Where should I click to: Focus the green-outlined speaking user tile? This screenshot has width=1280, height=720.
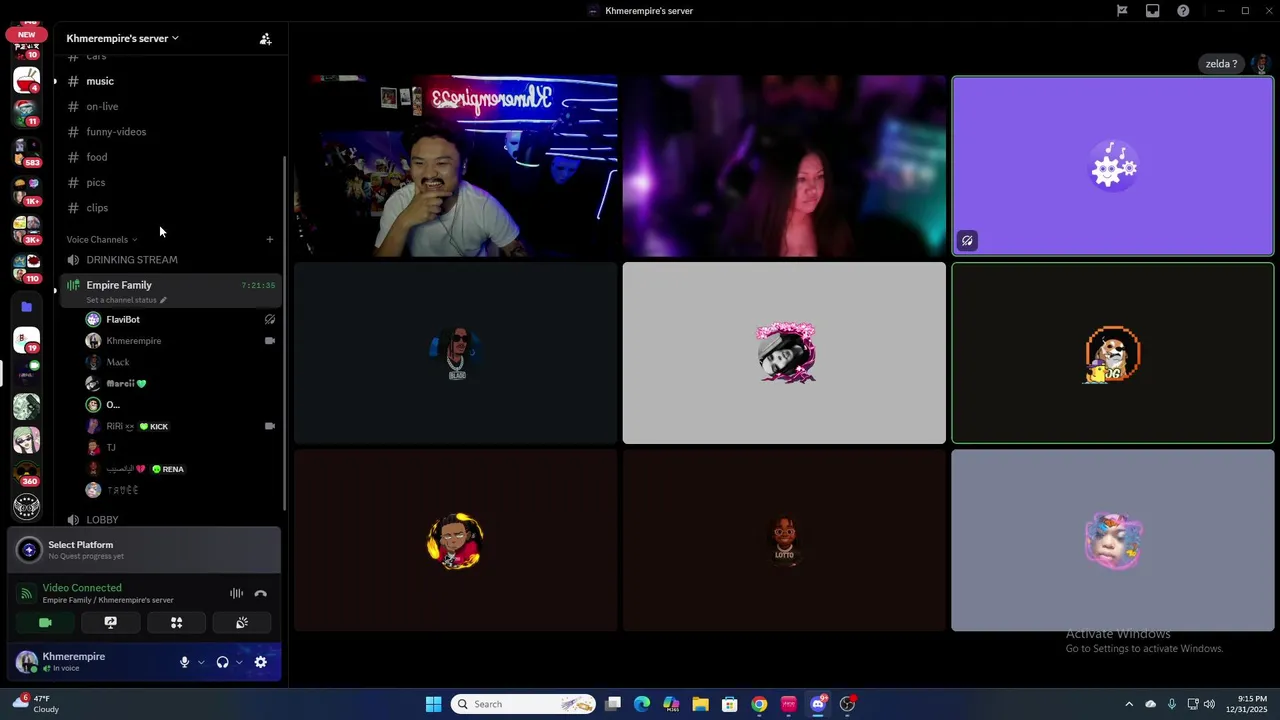tap(1113, 353)
